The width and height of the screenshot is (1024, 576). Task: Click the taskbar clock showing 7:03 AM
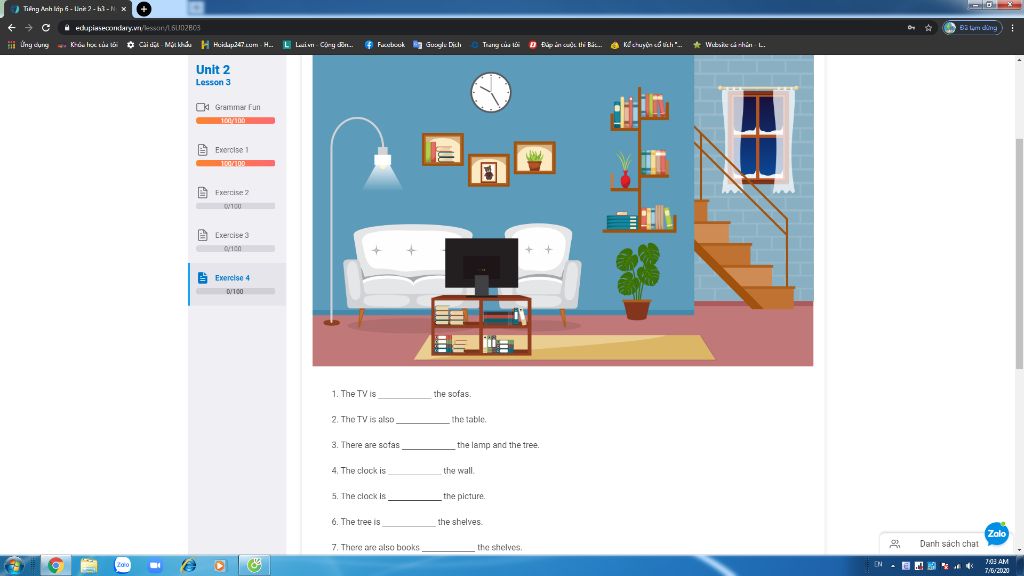[x=997, y=566]
